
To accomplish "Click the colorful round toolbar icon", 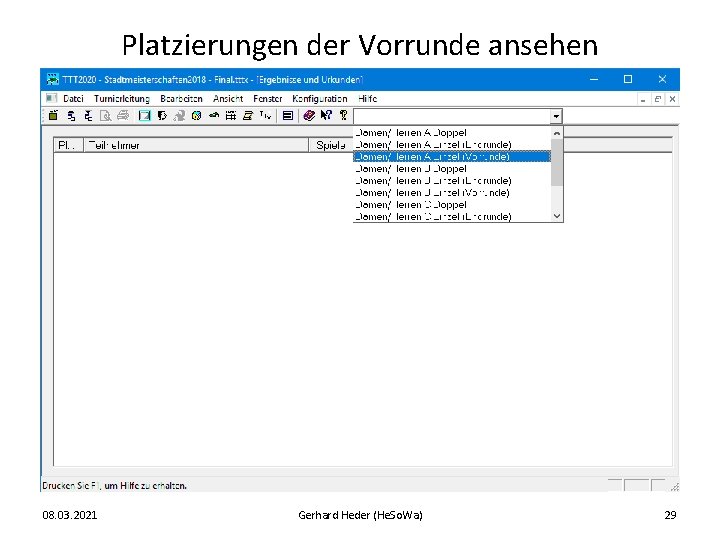I will pos(197,116).
